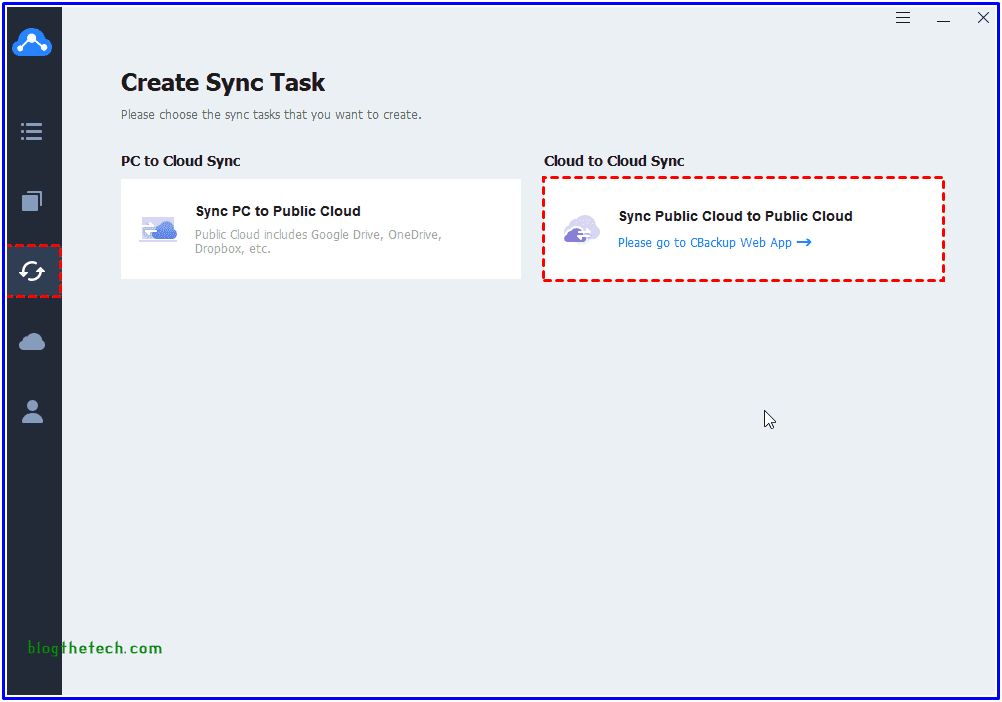The height and width of the screenshot is (702, 1002).
Task: Click the cloud-to-cloud sync card icon
Action: click(581, 230)
